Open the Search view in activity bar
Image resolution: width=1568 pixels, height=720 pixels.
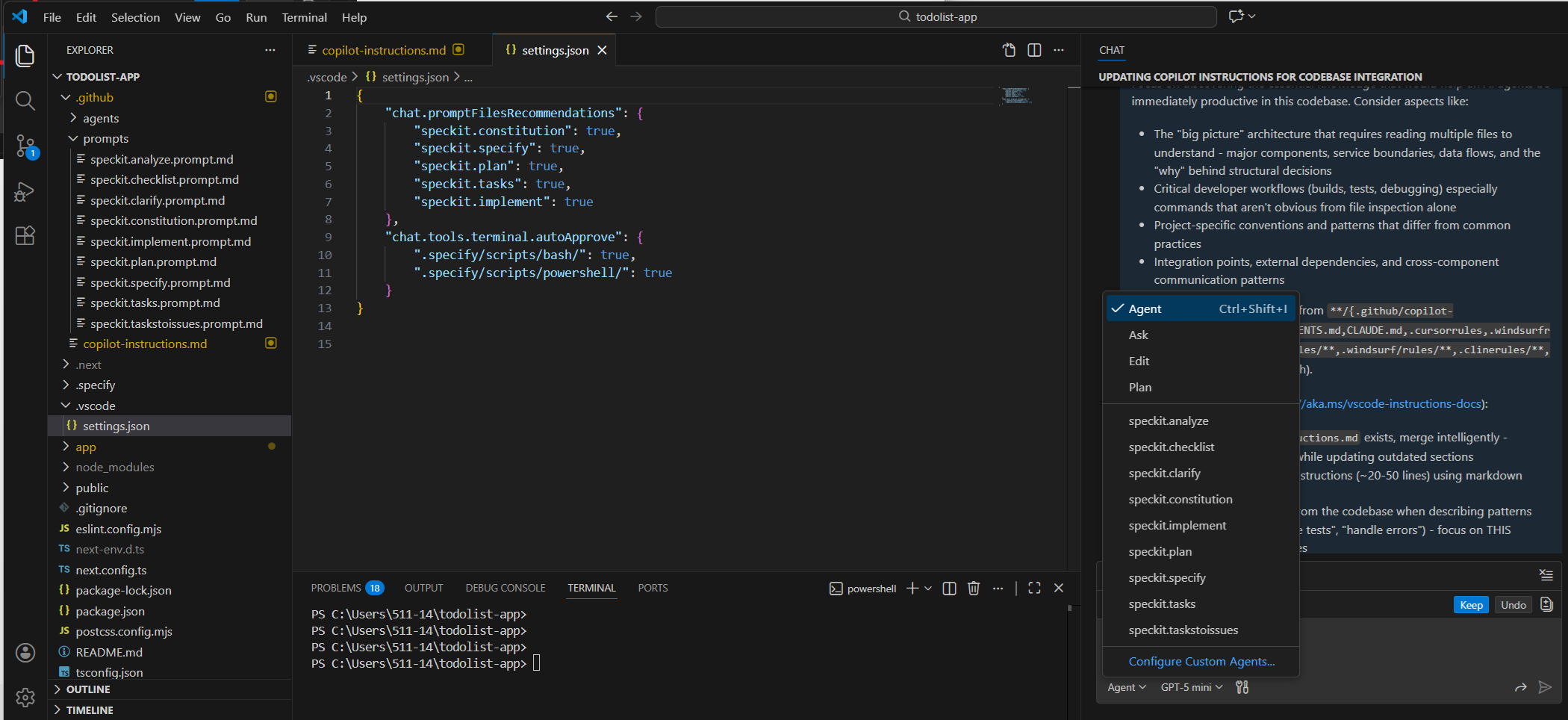pos(25,101)
